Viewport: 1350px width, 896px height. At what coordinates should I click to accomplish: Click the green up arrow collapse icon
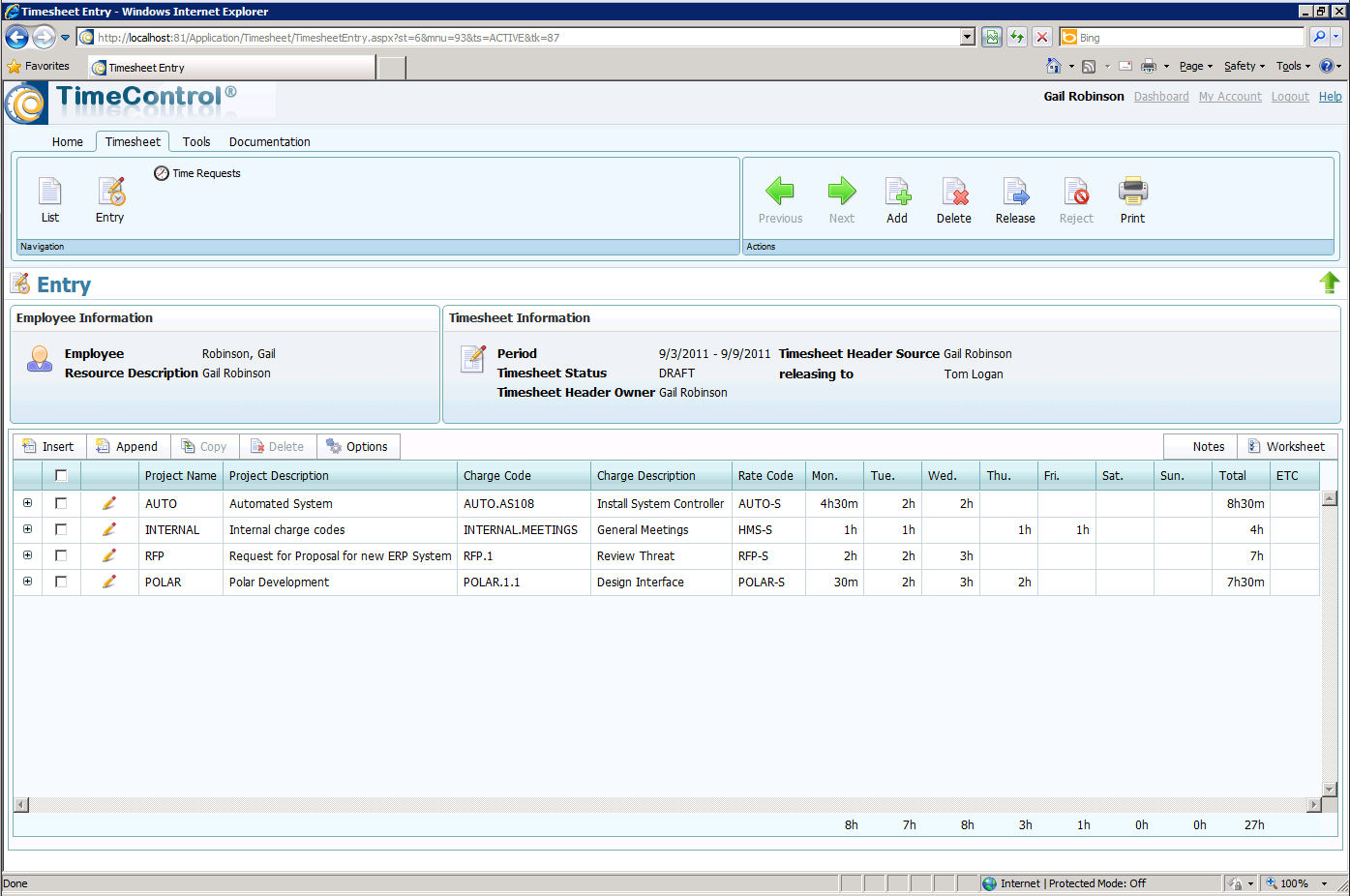pyautogui.click(x=1329, y=283)
